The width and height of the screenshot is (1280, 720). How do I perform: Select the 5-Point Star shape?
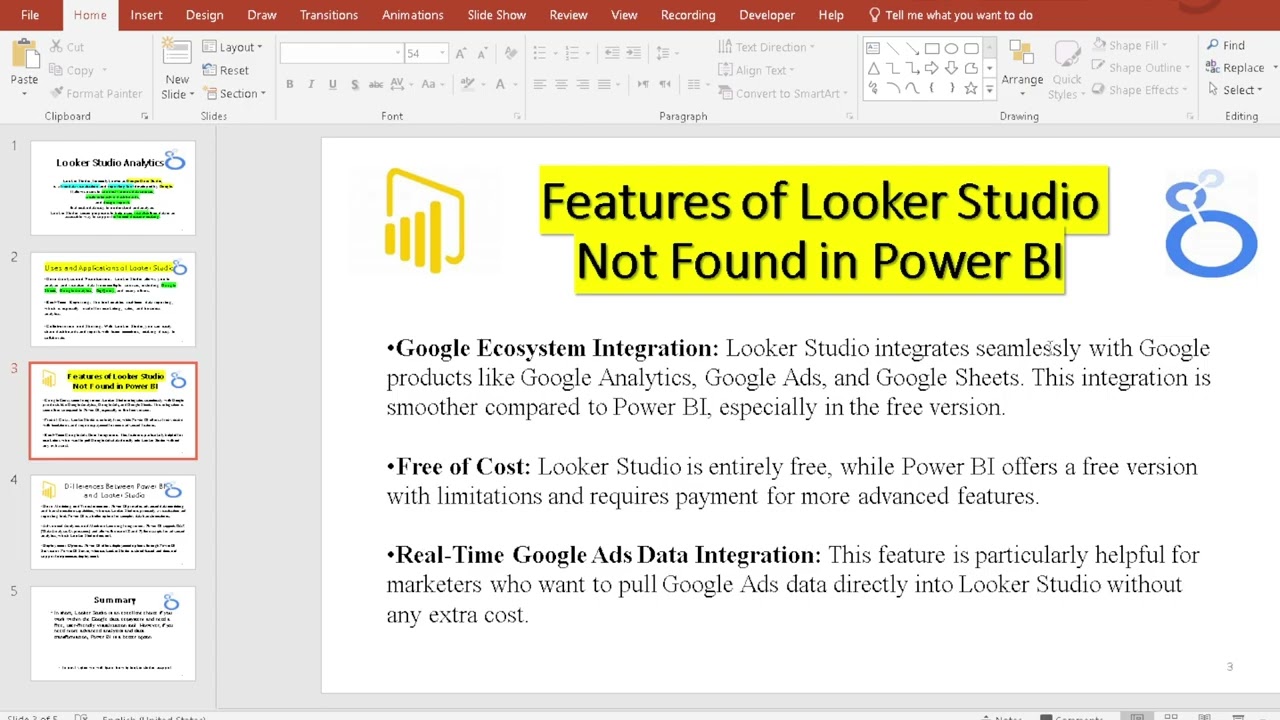[x=970, y=88]
